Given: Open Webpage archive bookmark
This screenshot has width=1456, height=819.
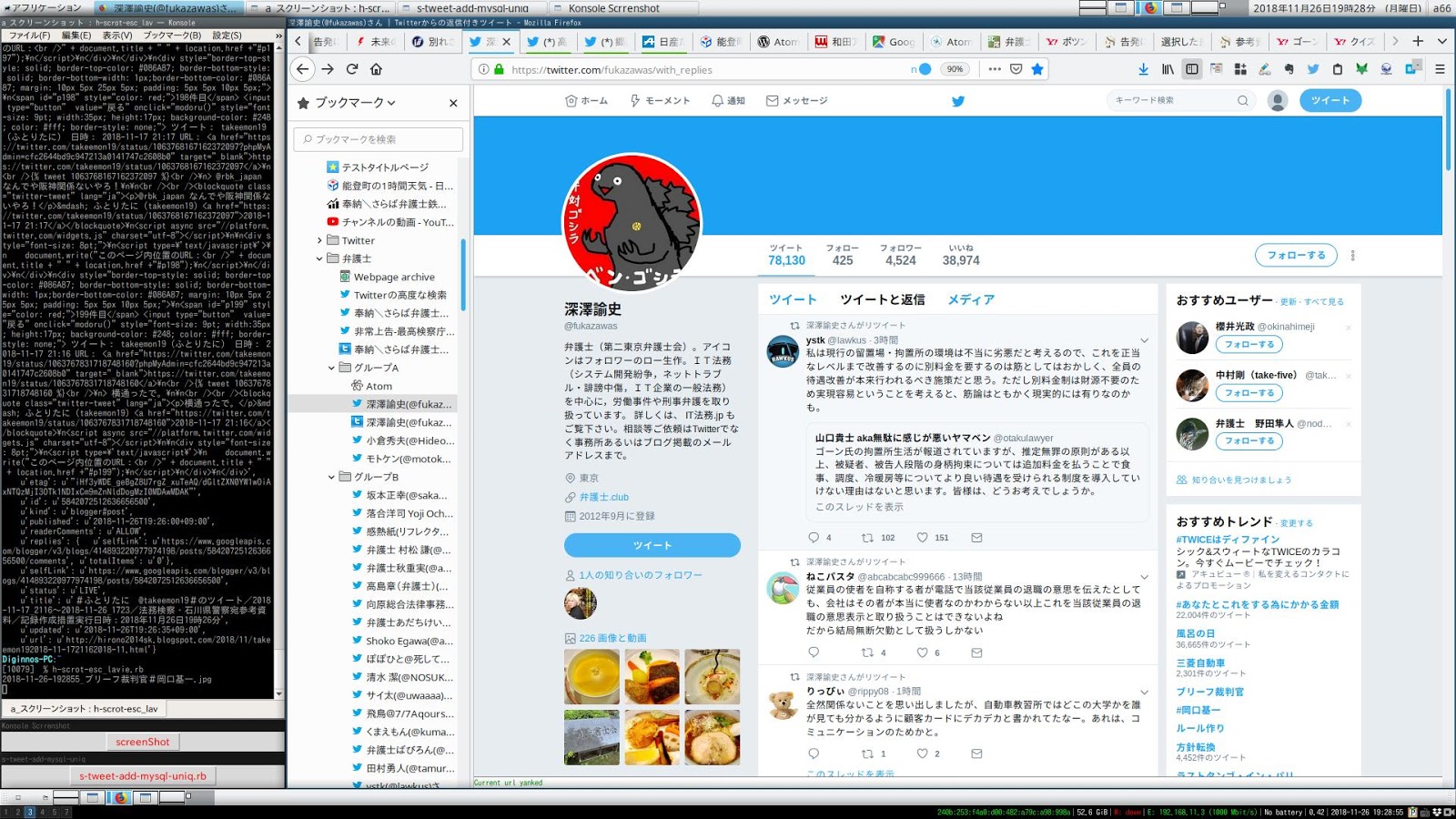Looking at the screenshot, I should 394,277.
